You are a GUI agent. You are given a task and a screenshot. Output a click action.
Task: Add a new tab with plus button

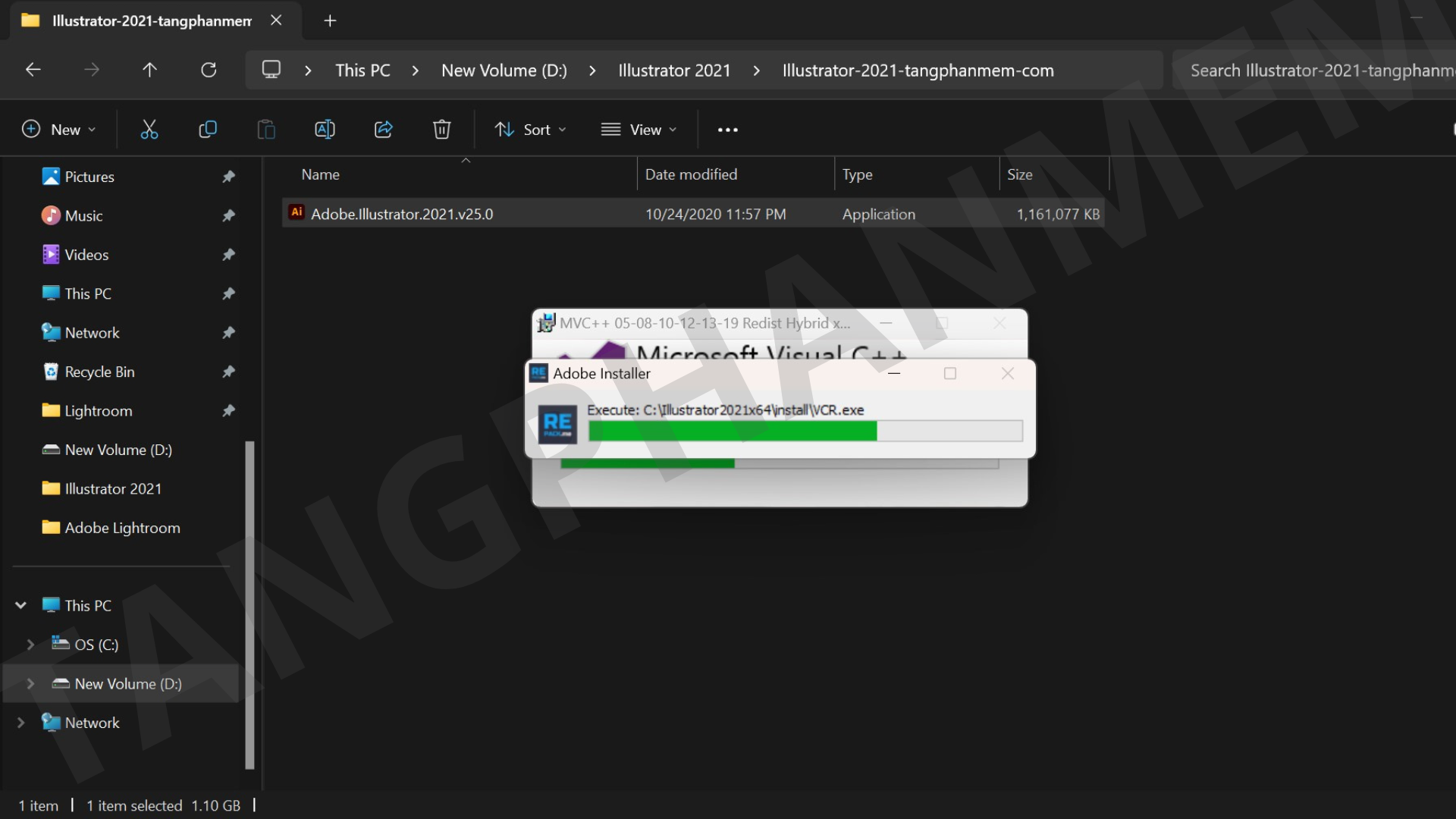point(330,20)
